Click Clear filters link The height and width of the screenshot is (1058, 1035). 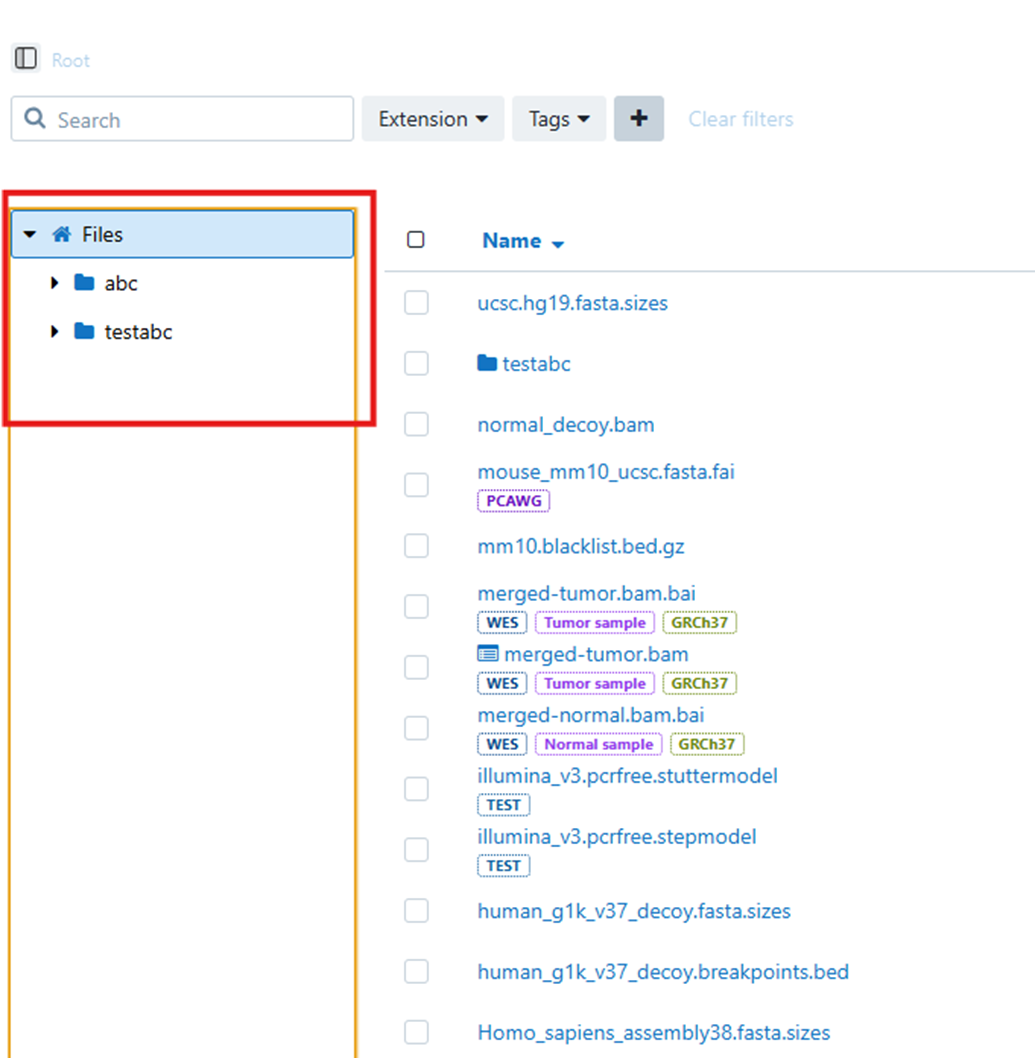pyautogui.click(x=740, y=119)
